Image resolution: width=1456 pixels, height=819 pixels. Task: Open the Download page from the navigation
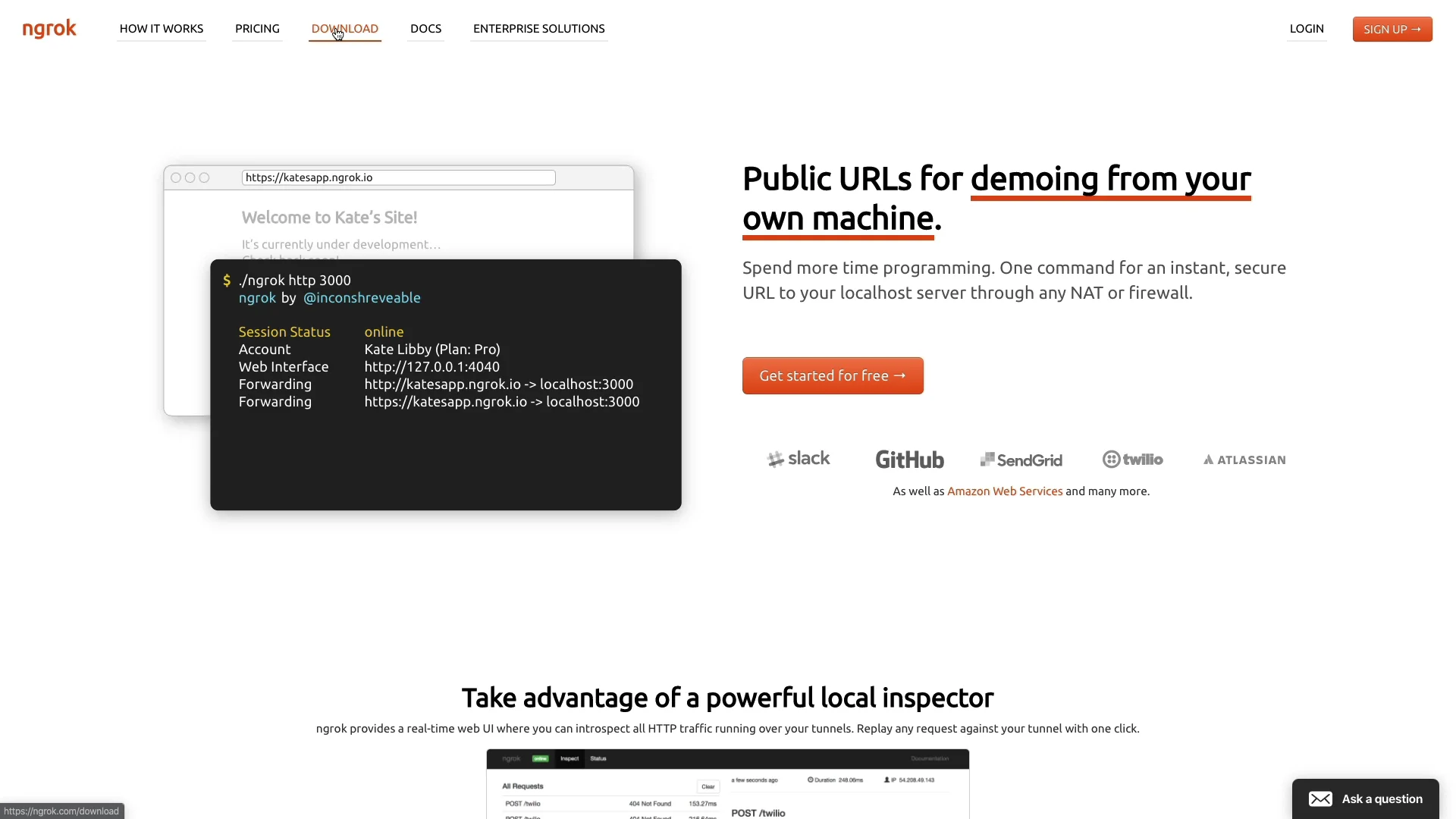tap(345, 29)
